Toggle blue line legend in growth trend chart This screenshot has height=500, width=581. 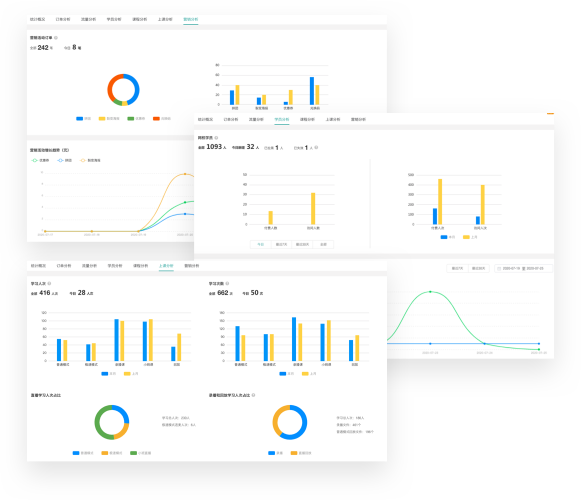(x=65, y=160)
